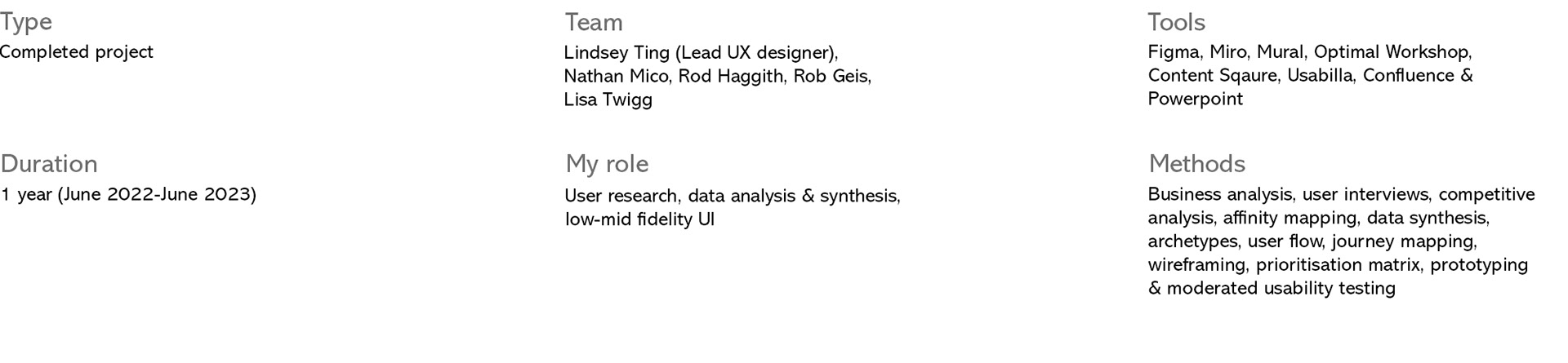
Task: Click the Type heading
Action: 25,23
